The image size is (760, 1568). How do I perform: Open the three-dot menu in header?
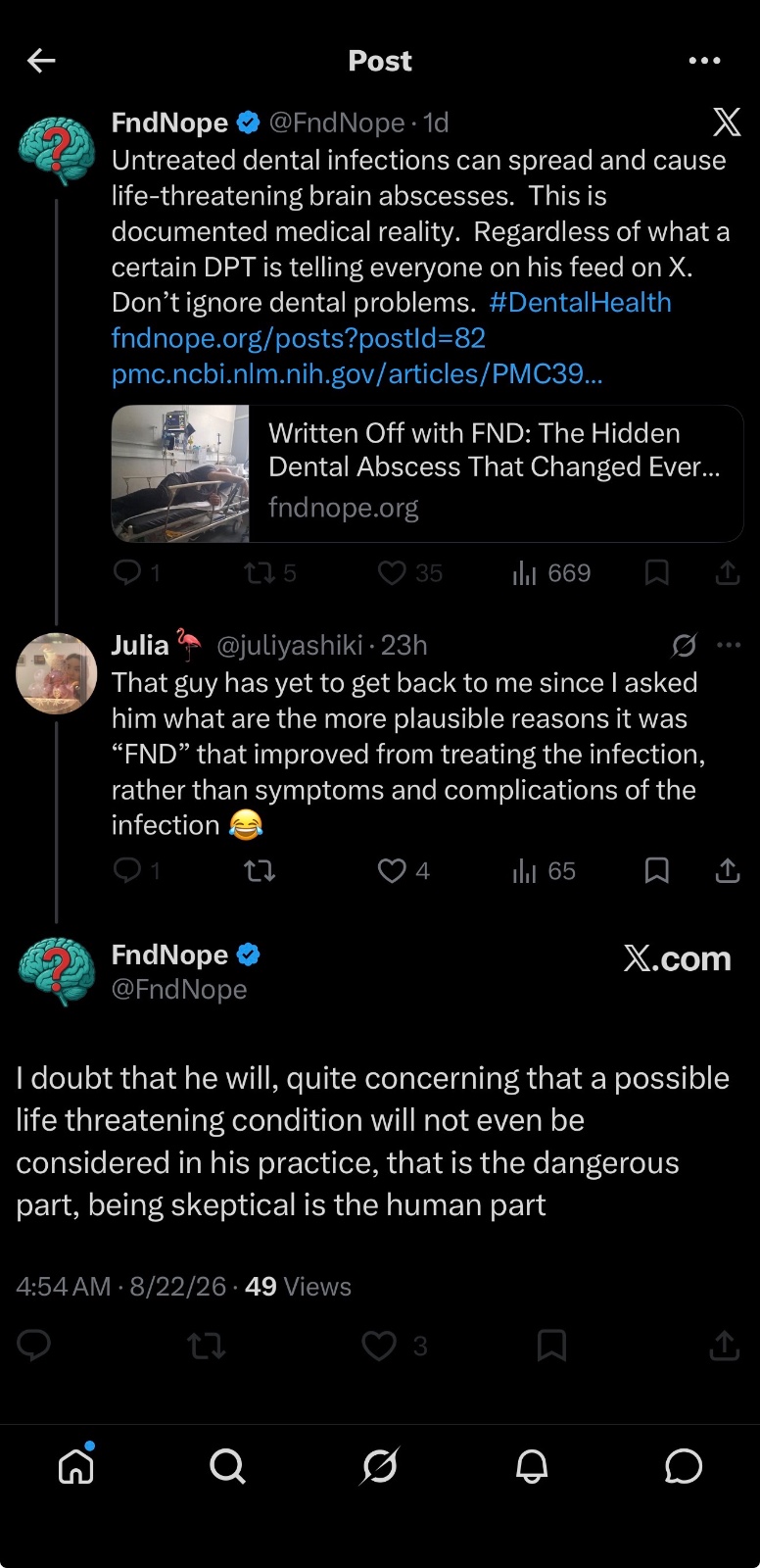[704, 61]
